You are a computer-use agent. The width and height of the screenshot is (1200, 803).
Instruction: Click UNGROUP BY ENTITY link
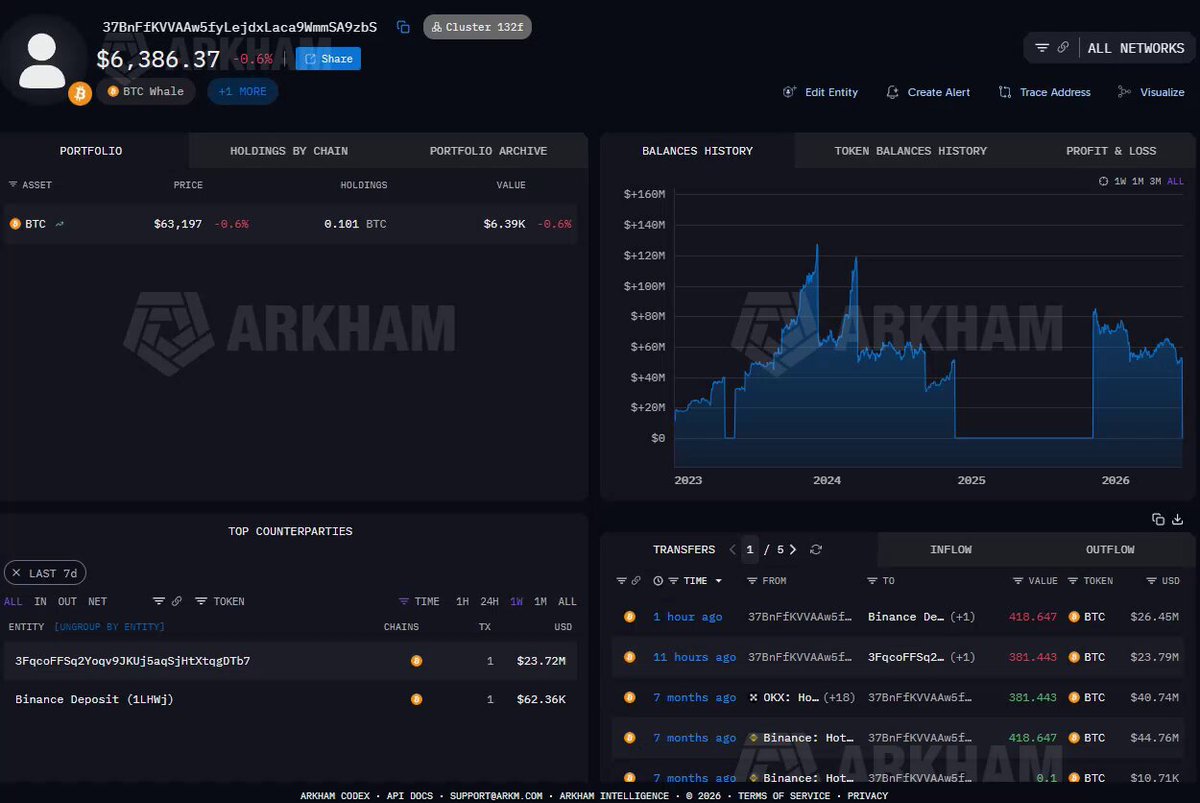[x=109, y=627]
